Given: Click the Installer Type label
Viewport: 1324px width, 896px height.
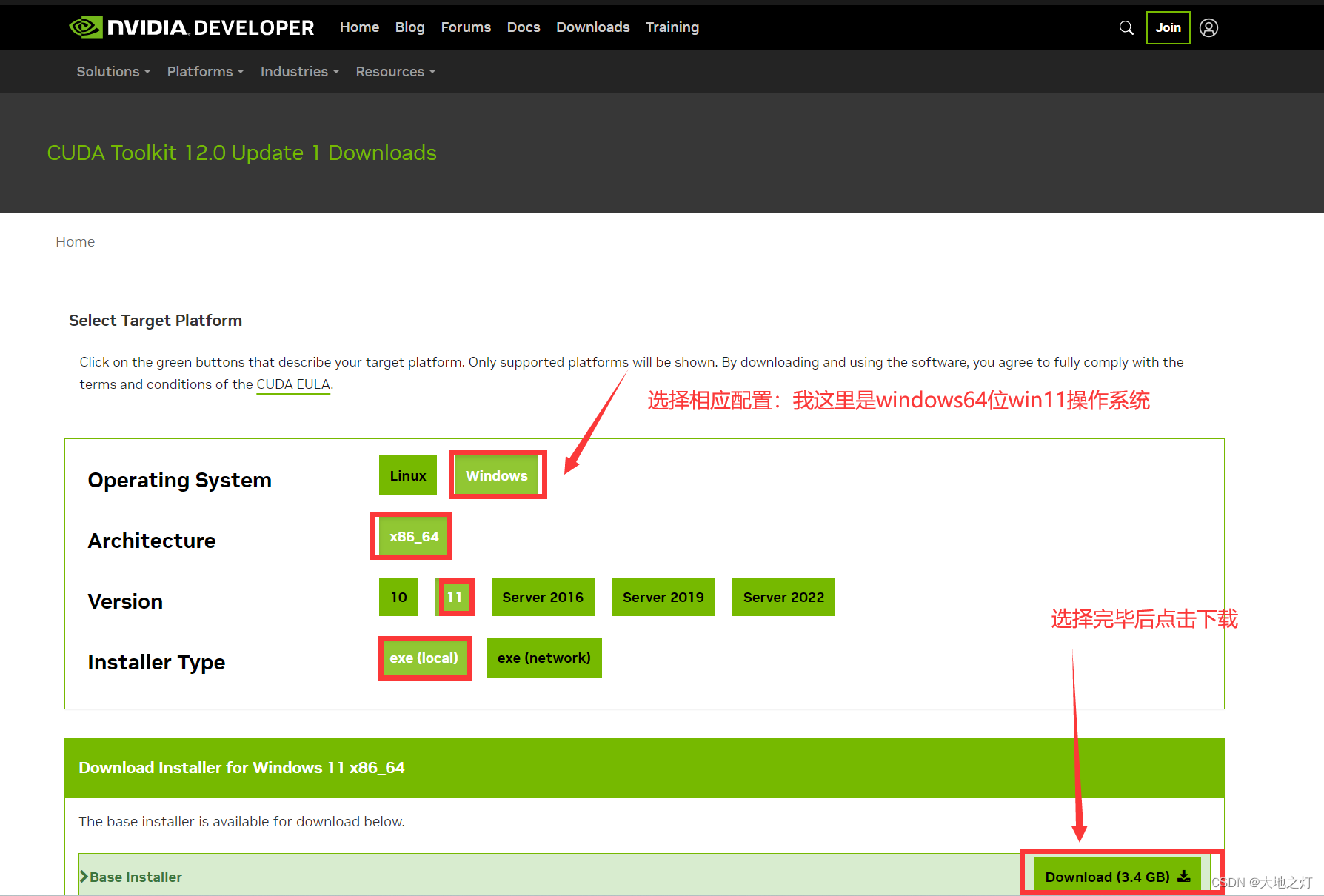Looking at the screenshot, I should (x=156, y=662).
